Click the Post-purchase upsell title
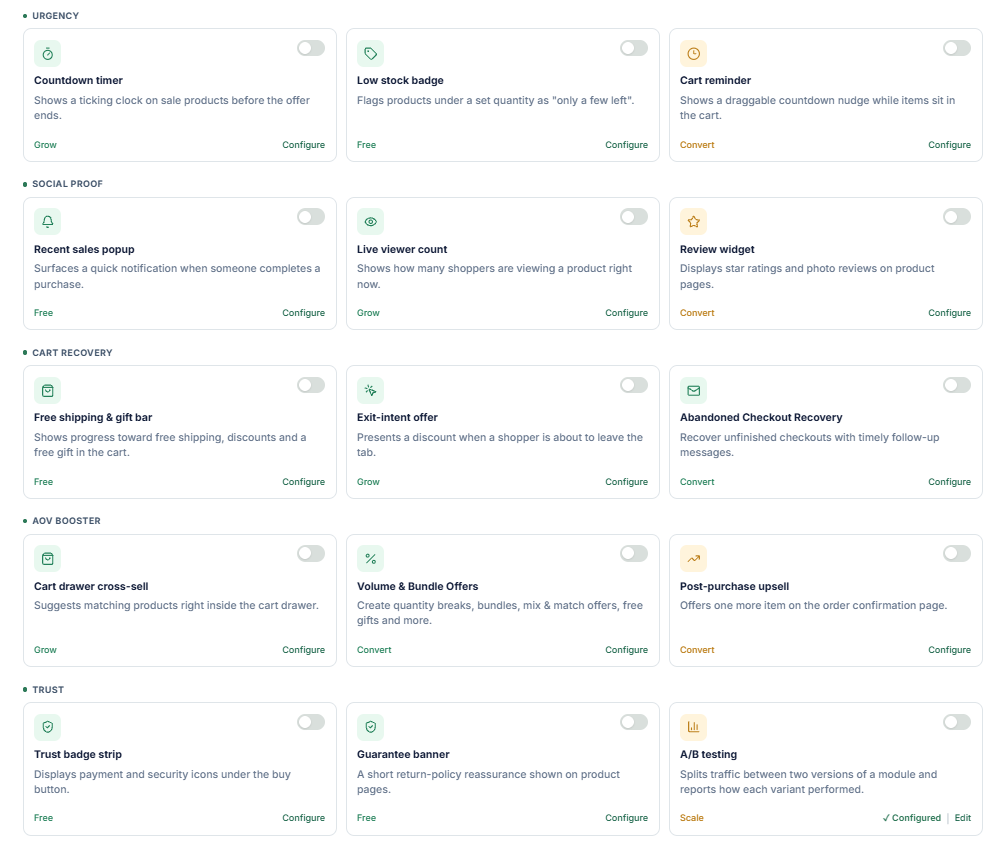Image resolution: width=1008 pixels, height=855 pixels. [x=734, y=586]
